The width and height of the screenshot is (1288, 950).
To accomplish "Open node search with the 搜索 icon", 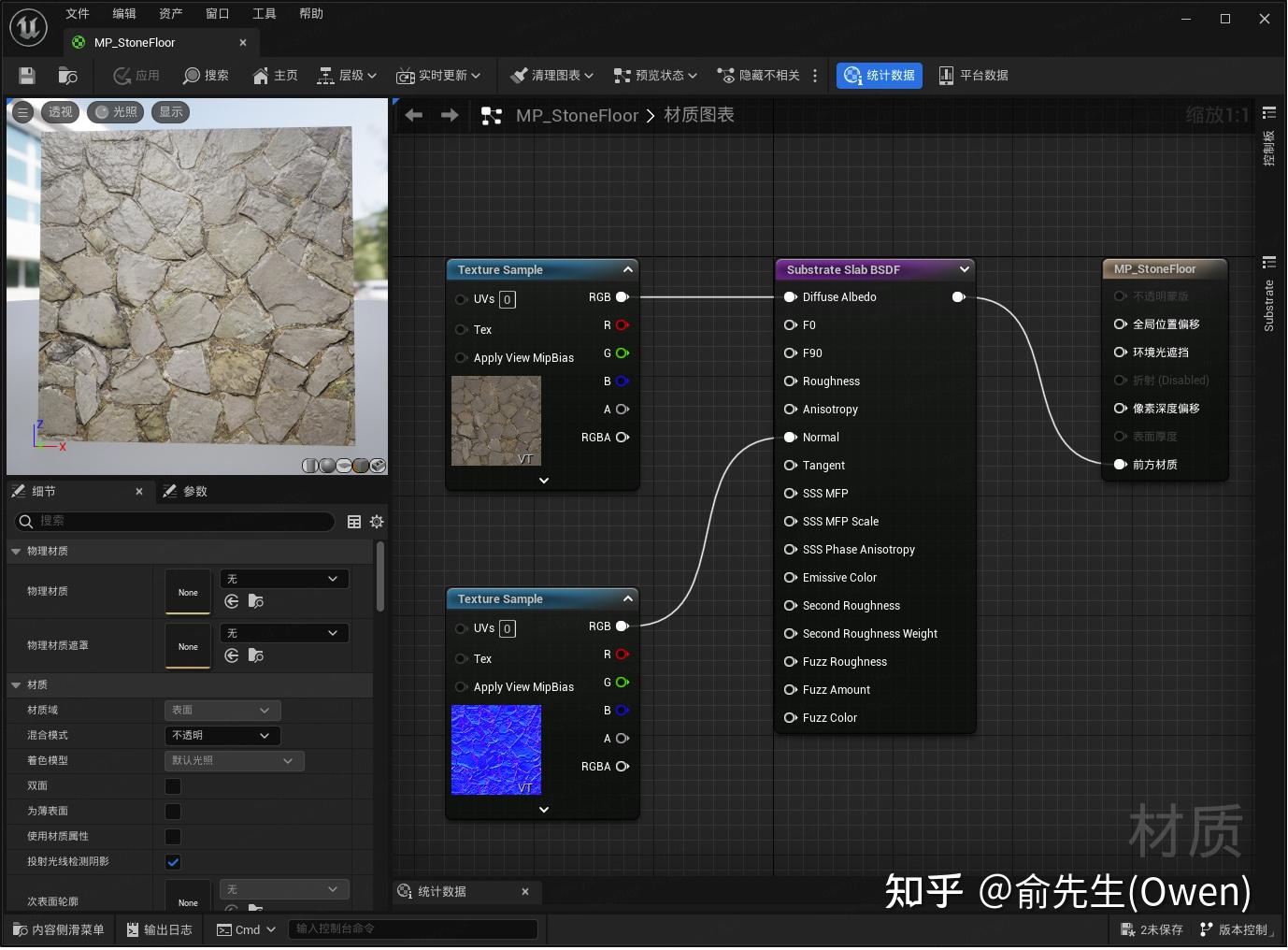I will click(x=206, y=76).
